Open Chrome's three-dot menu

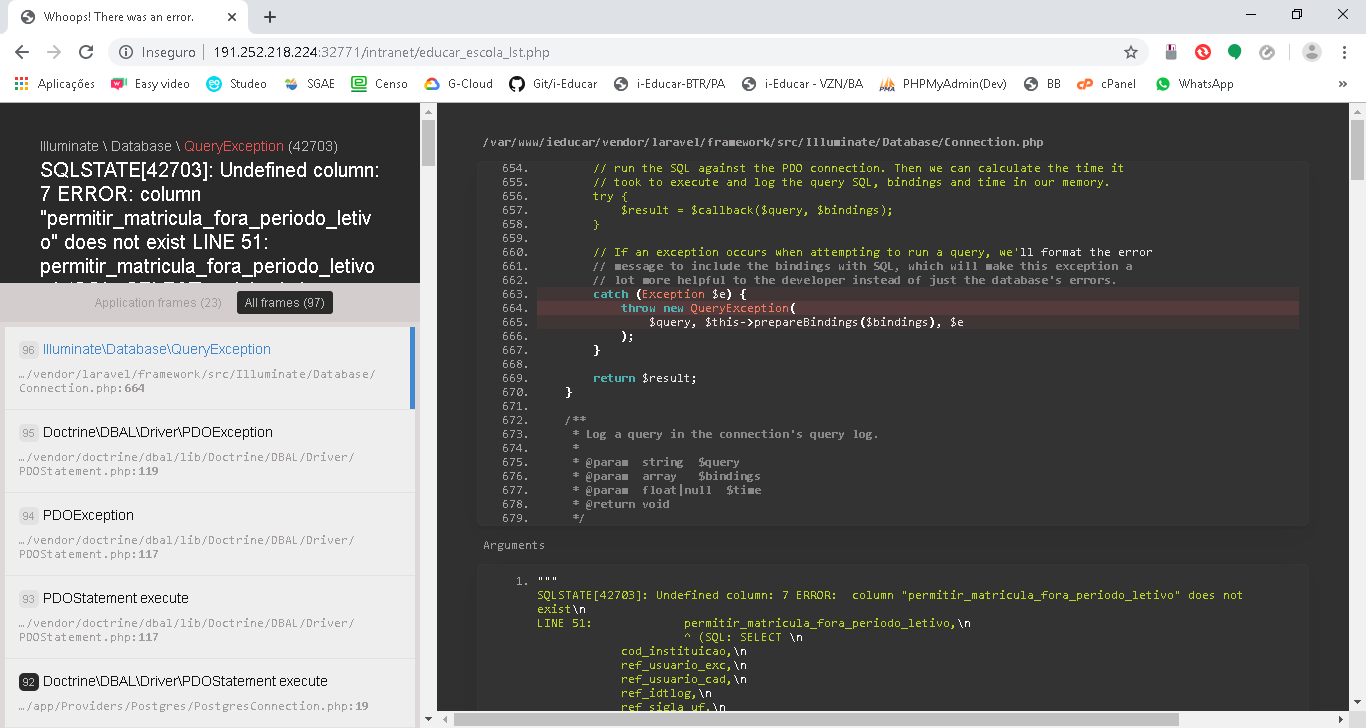click(1343, 52)
